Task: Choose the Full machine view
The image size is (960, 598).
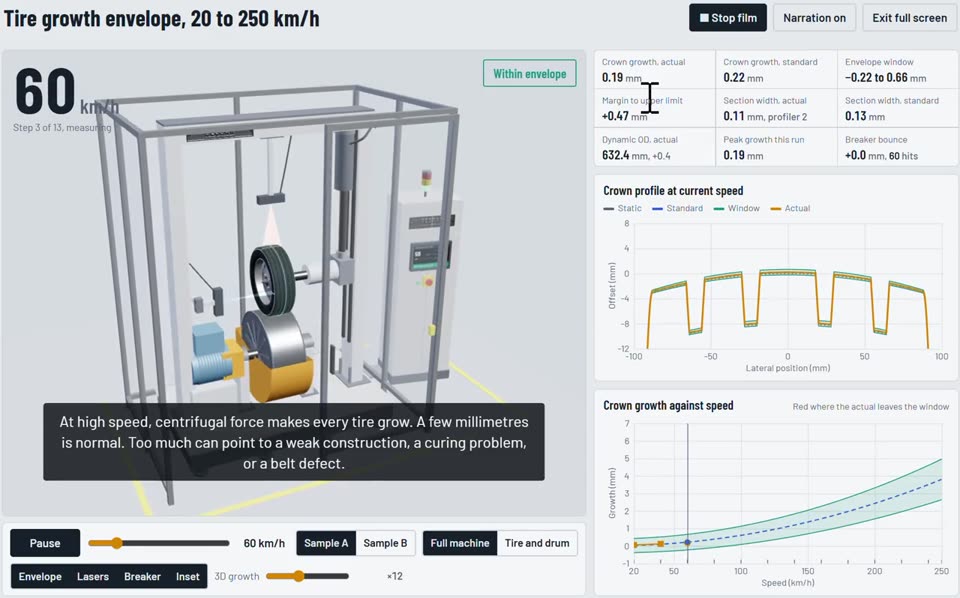Action: (x=460, y=543)
